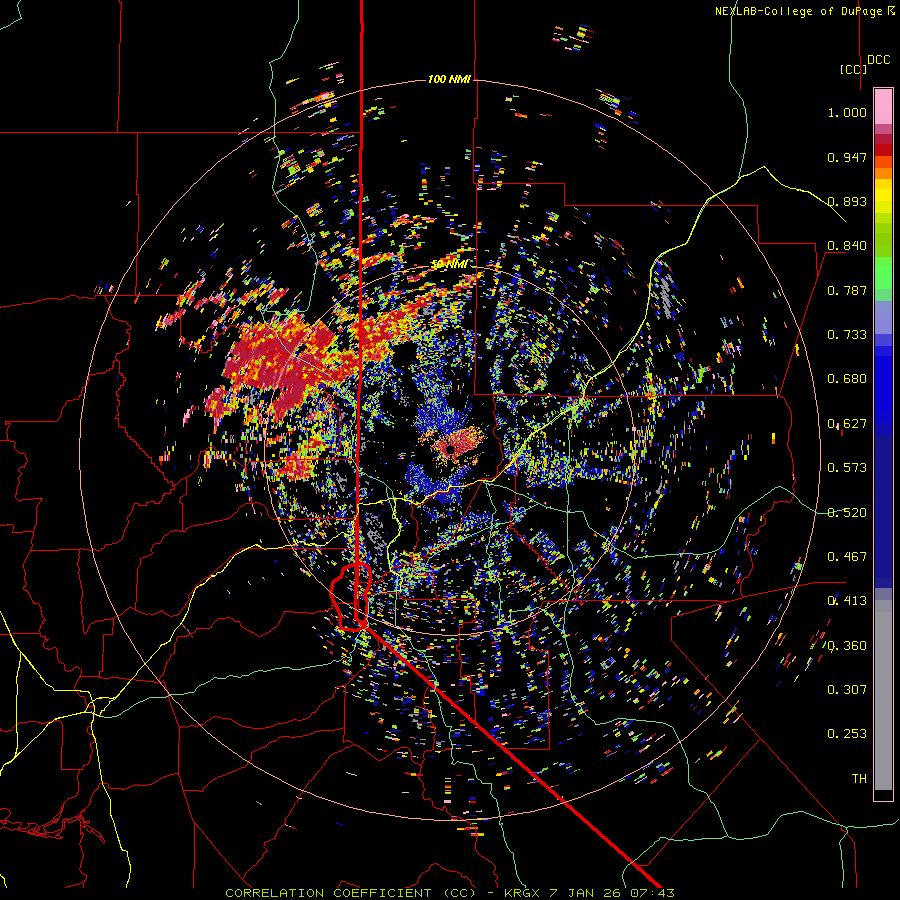Click the DCC legend header label
The height and width of the screenshot is (900, 900).
click(879, 60)
